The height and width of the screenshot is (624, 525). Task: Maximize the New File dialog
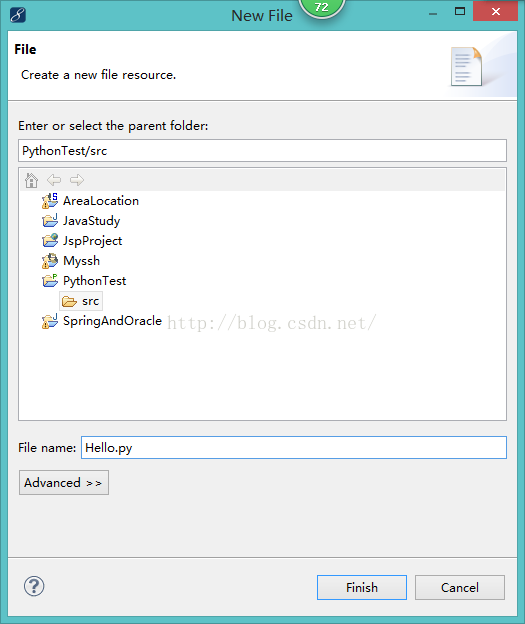click(460, 12)
